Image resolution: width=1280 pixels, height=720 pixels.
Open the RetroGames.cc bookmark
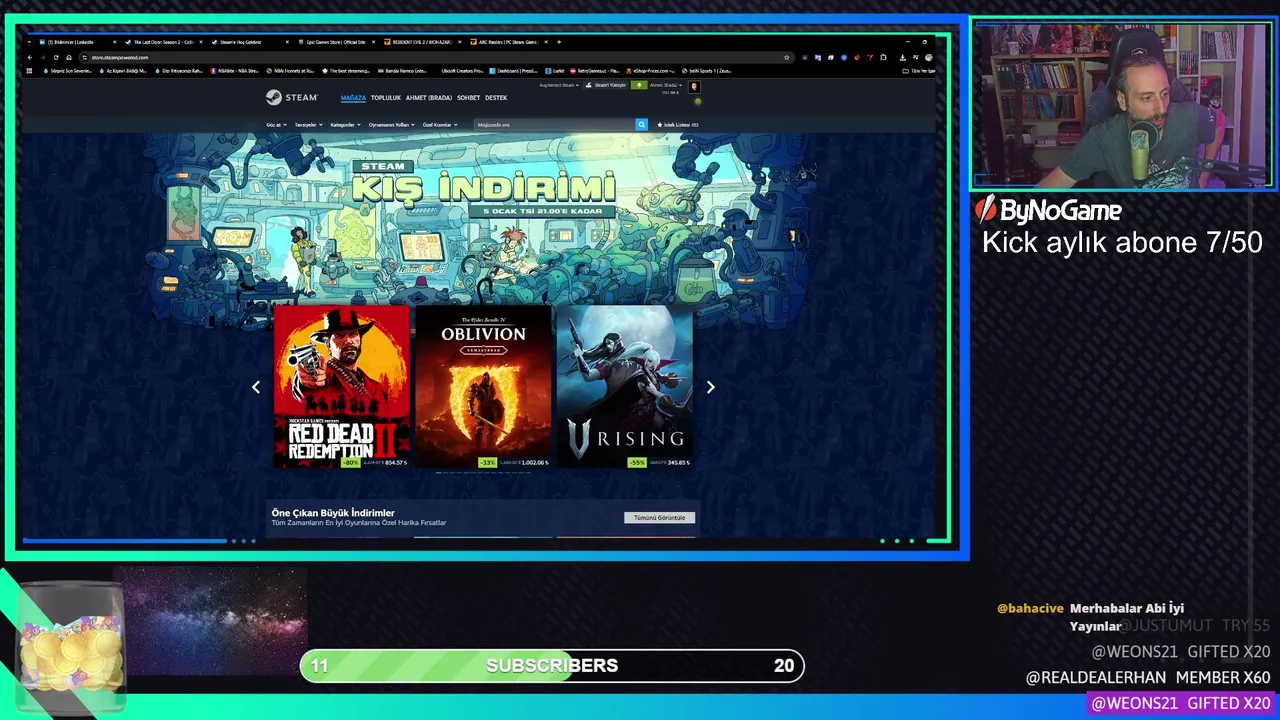tap(594, 71)
